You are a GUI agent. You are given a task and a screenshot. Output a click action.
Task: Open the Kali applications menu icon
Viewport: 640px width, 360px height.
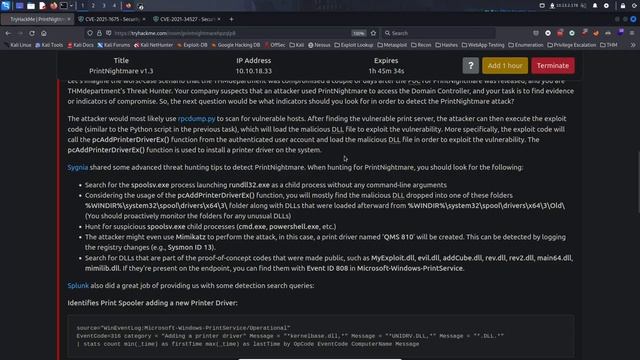coord(5,5)
